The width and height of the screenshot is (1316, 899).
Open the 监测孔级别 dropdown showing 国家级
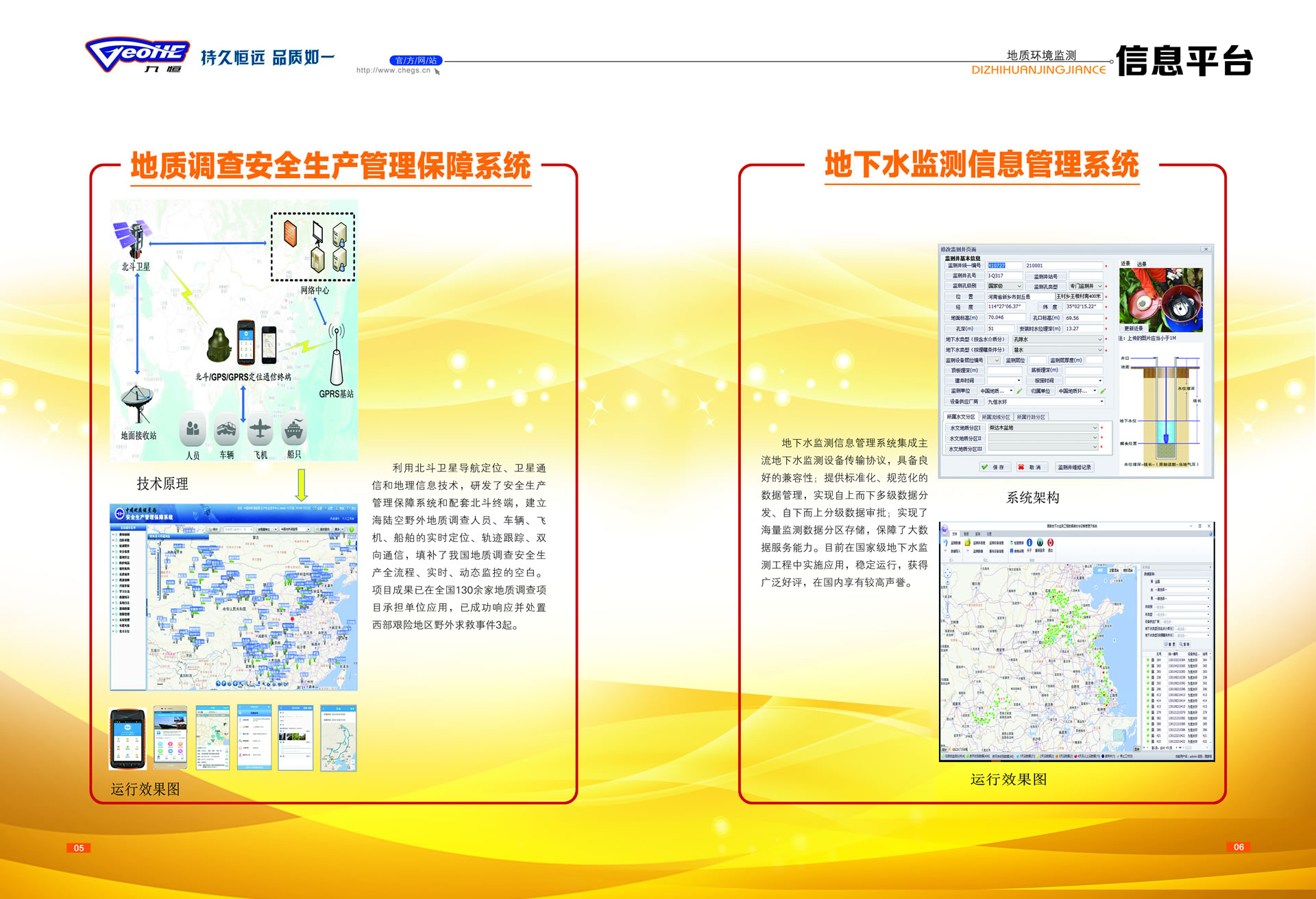(x=1005, y=286)
